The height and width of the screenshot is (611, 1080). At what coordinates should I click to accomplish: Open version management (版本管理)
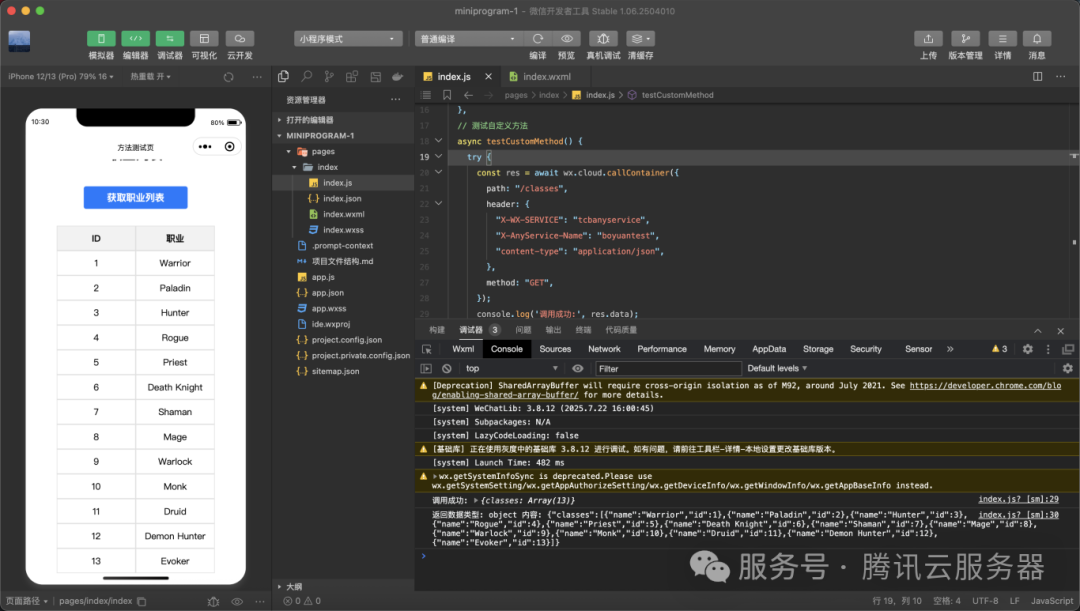966,39
